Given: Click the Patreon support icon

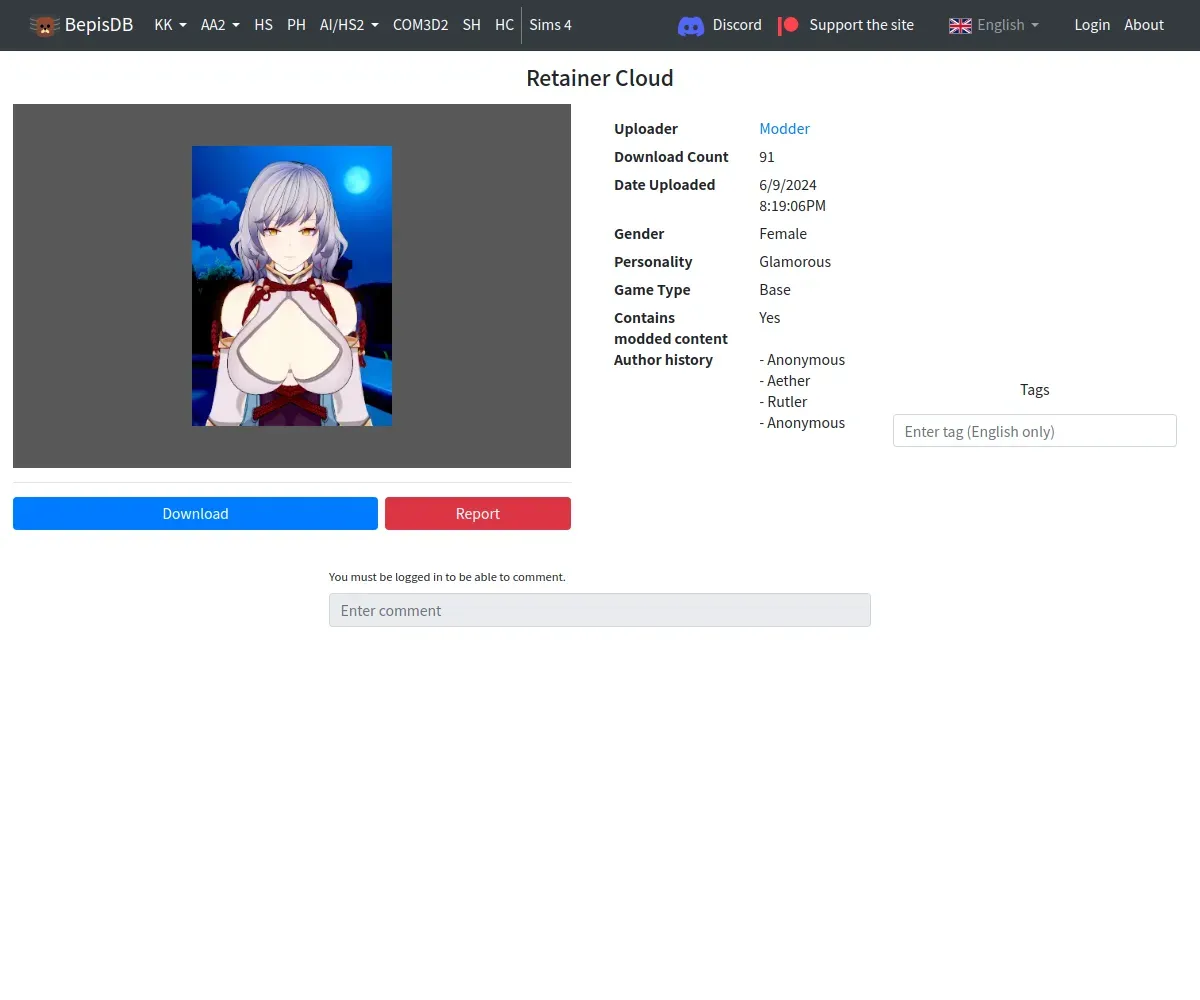Looking at the screenshot, I should point(789,25).
